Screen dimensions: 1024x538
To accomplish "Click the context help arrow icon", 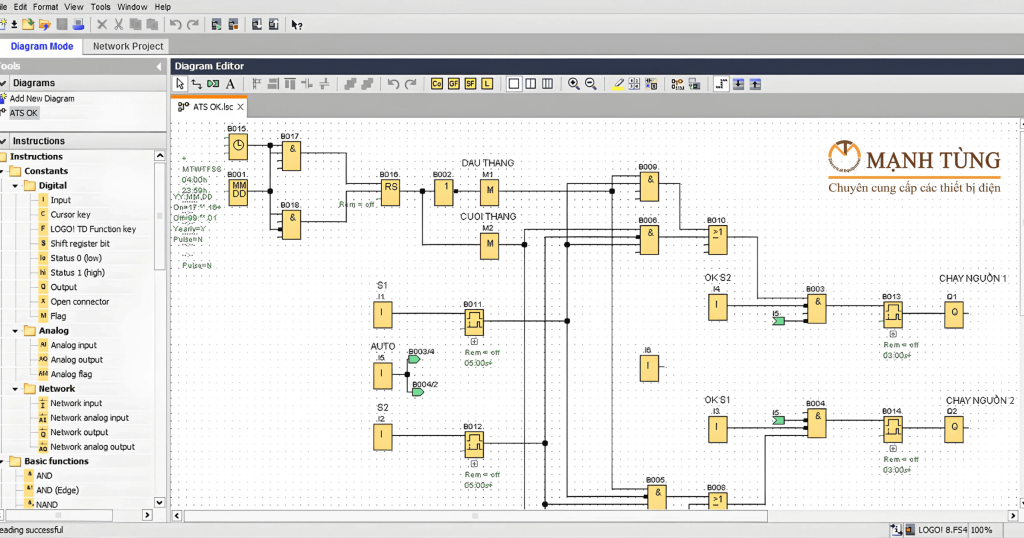I will point(297,24).
